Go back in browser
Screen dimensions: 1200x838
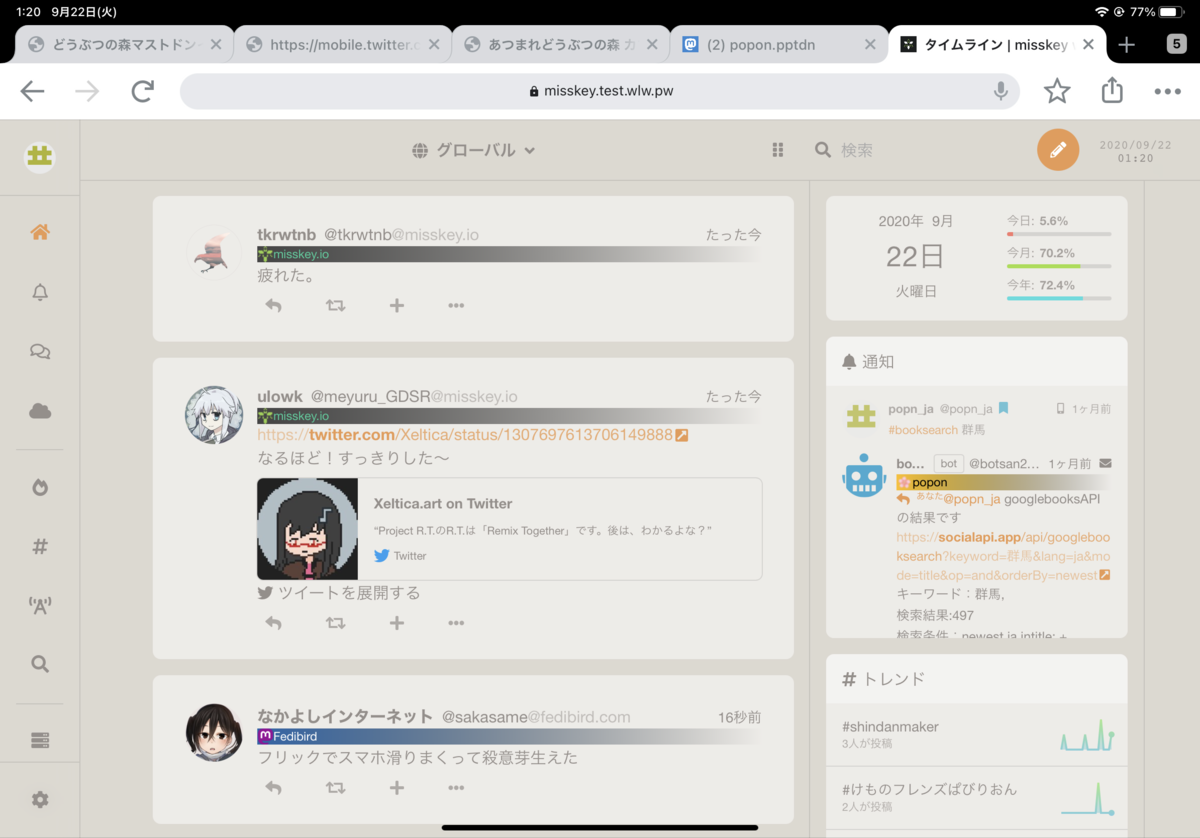click(33, 91)
